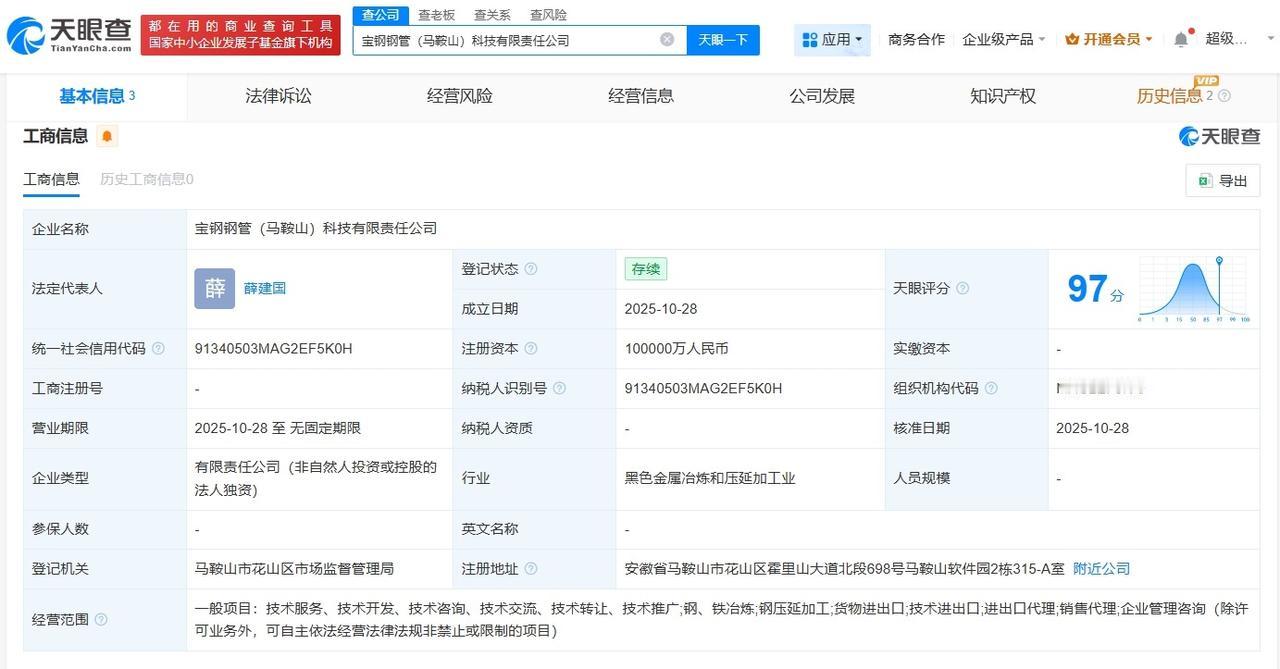The height and width of the screenshot is (669, 1280).
Task: Click 马鞍山市花山区市场监督管理局 registration authority
Action: (294, 569)
